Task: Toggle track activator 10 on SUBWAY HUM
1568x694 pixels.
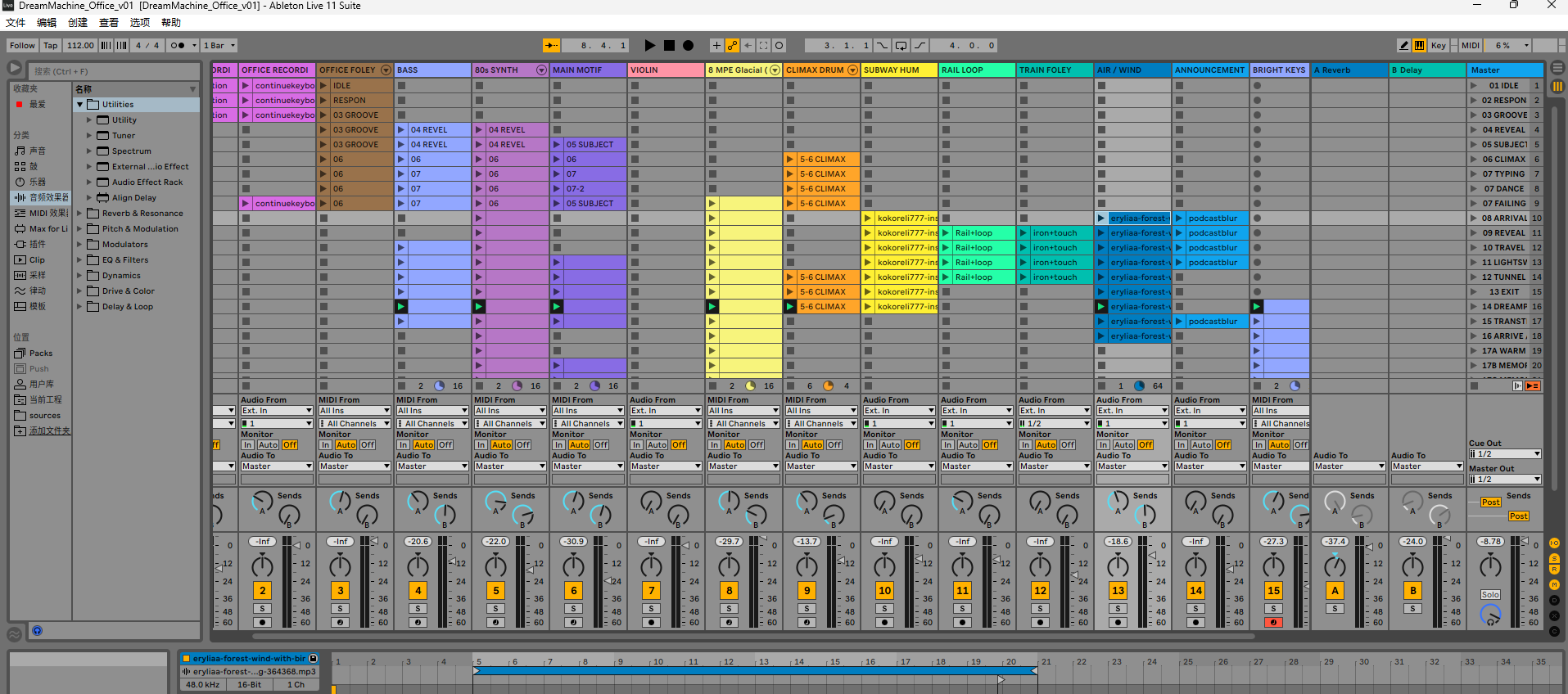Action: [x=884, y=590]
